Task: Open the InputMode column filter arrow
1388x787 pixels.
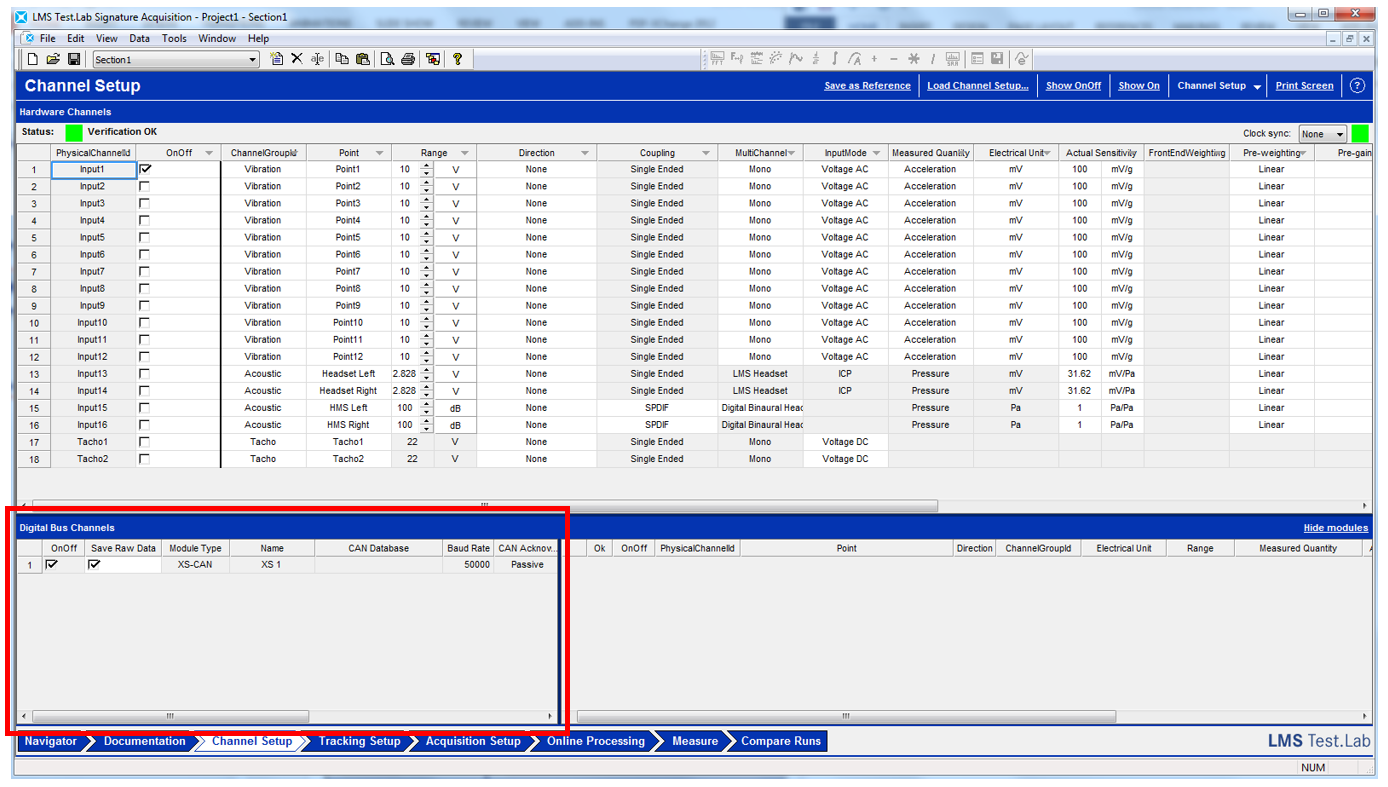Action: click(877, 153)
